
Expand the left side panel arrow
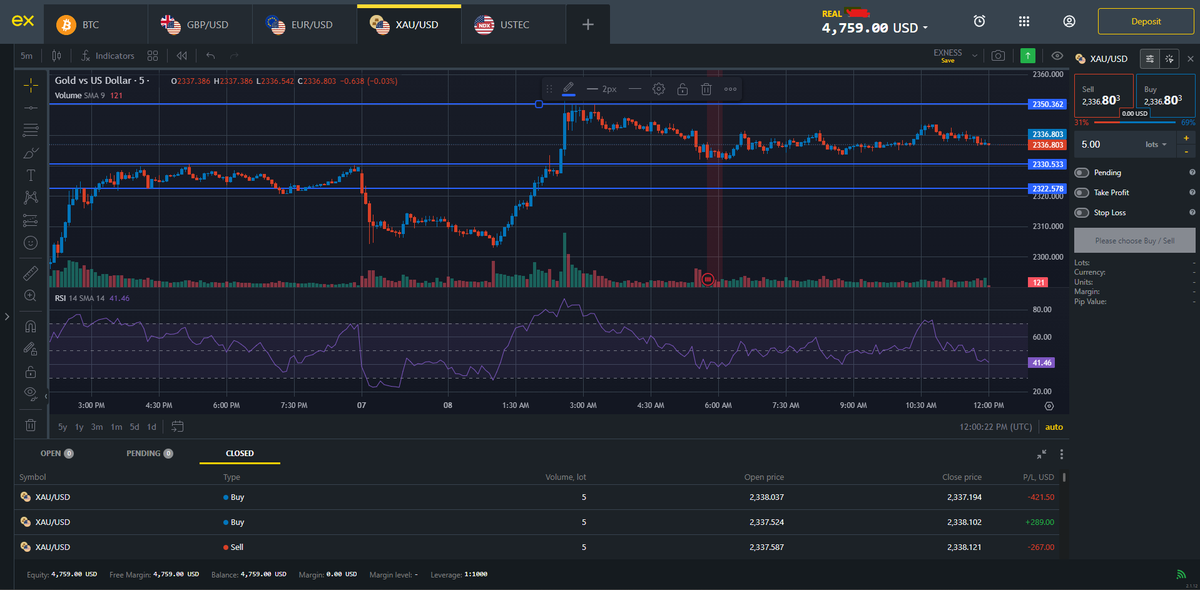[7, 317]
